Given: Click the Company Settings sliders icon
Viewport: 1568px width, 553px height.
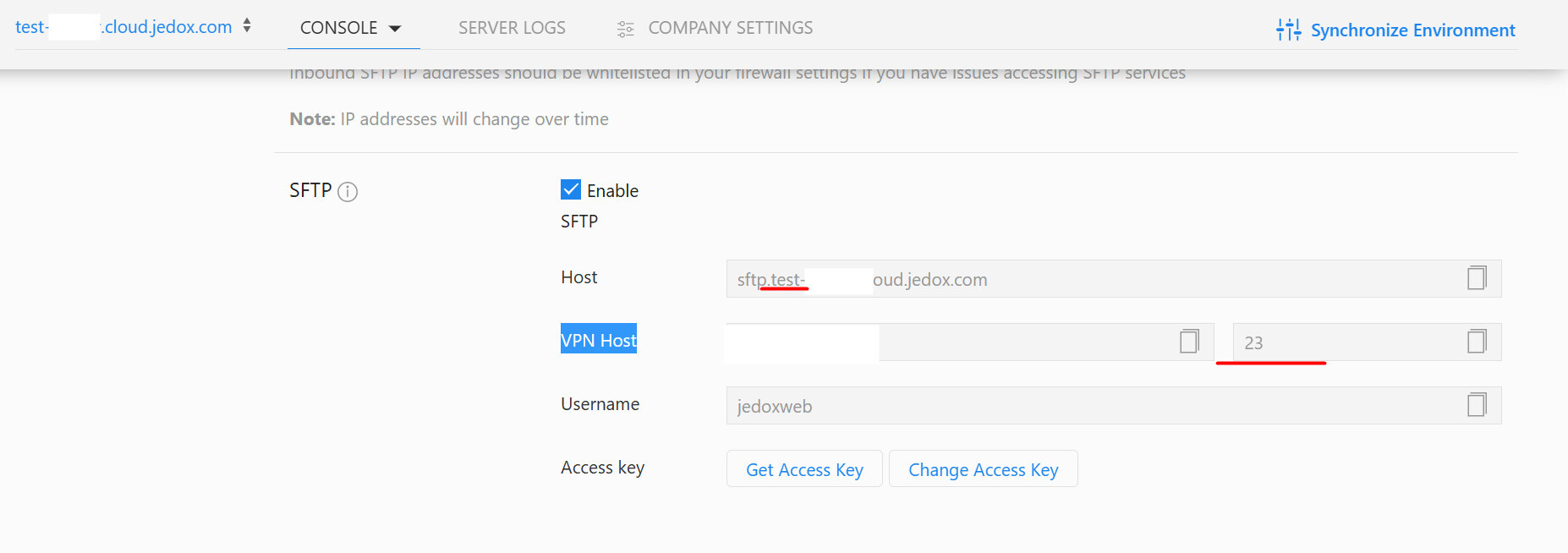Looking at the screenshot, I should 625,30.
